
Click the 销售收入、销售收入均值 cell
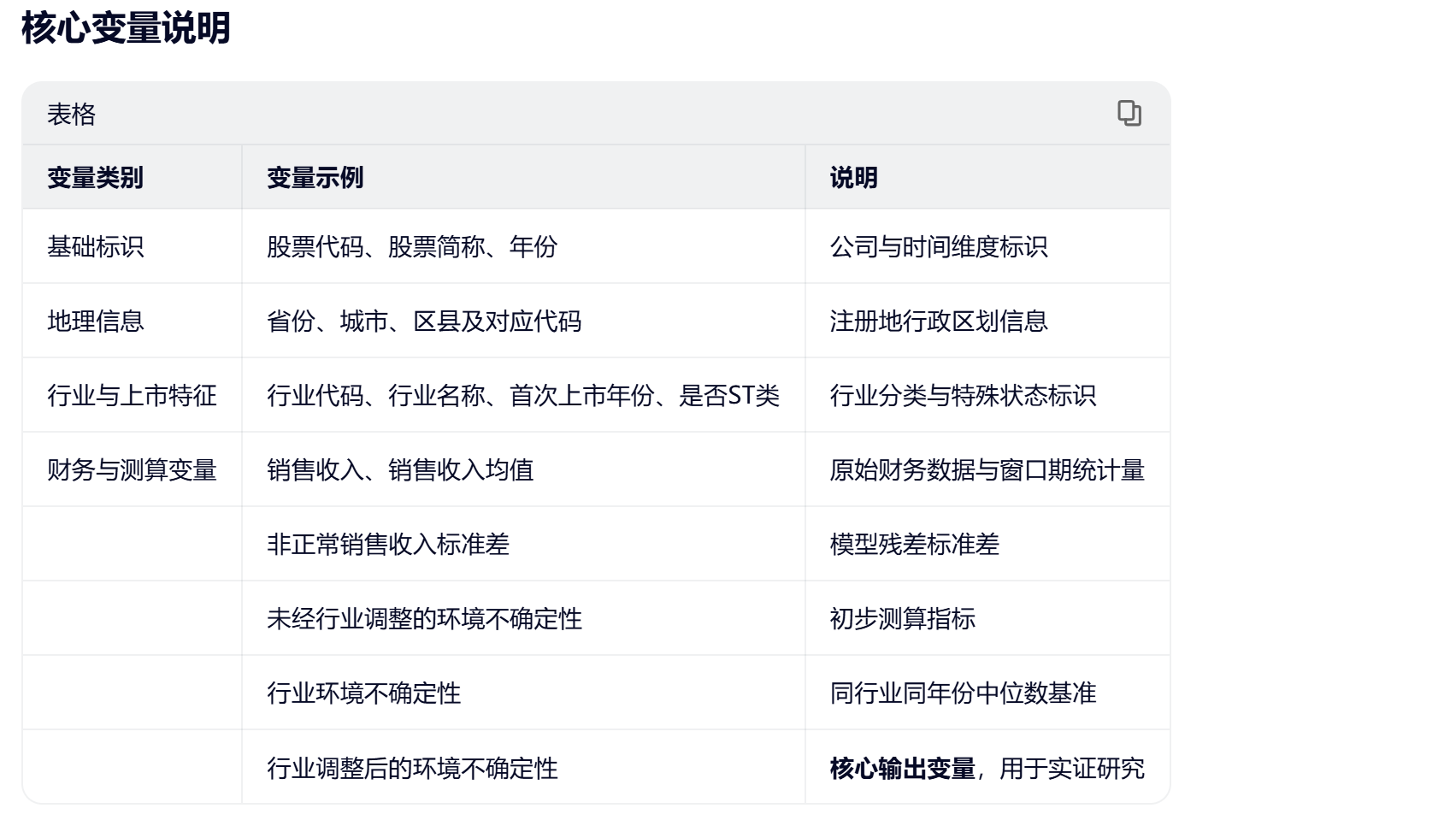tap(399, 470)
